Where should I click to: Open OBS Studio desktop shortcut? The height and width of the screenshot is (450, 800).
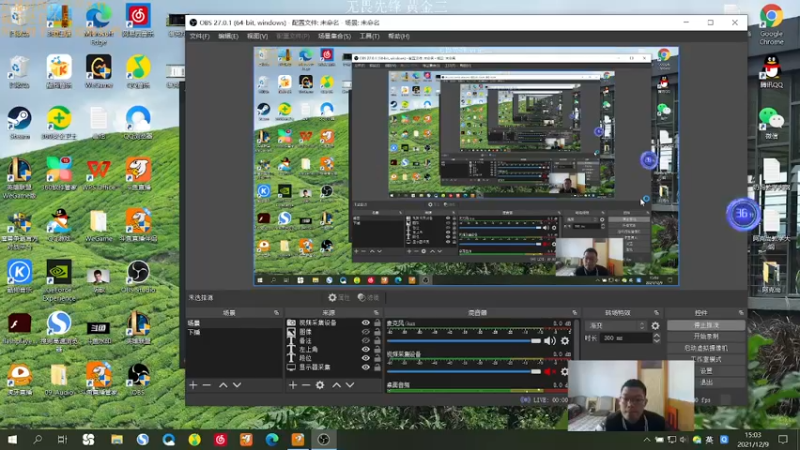point(138,277)
